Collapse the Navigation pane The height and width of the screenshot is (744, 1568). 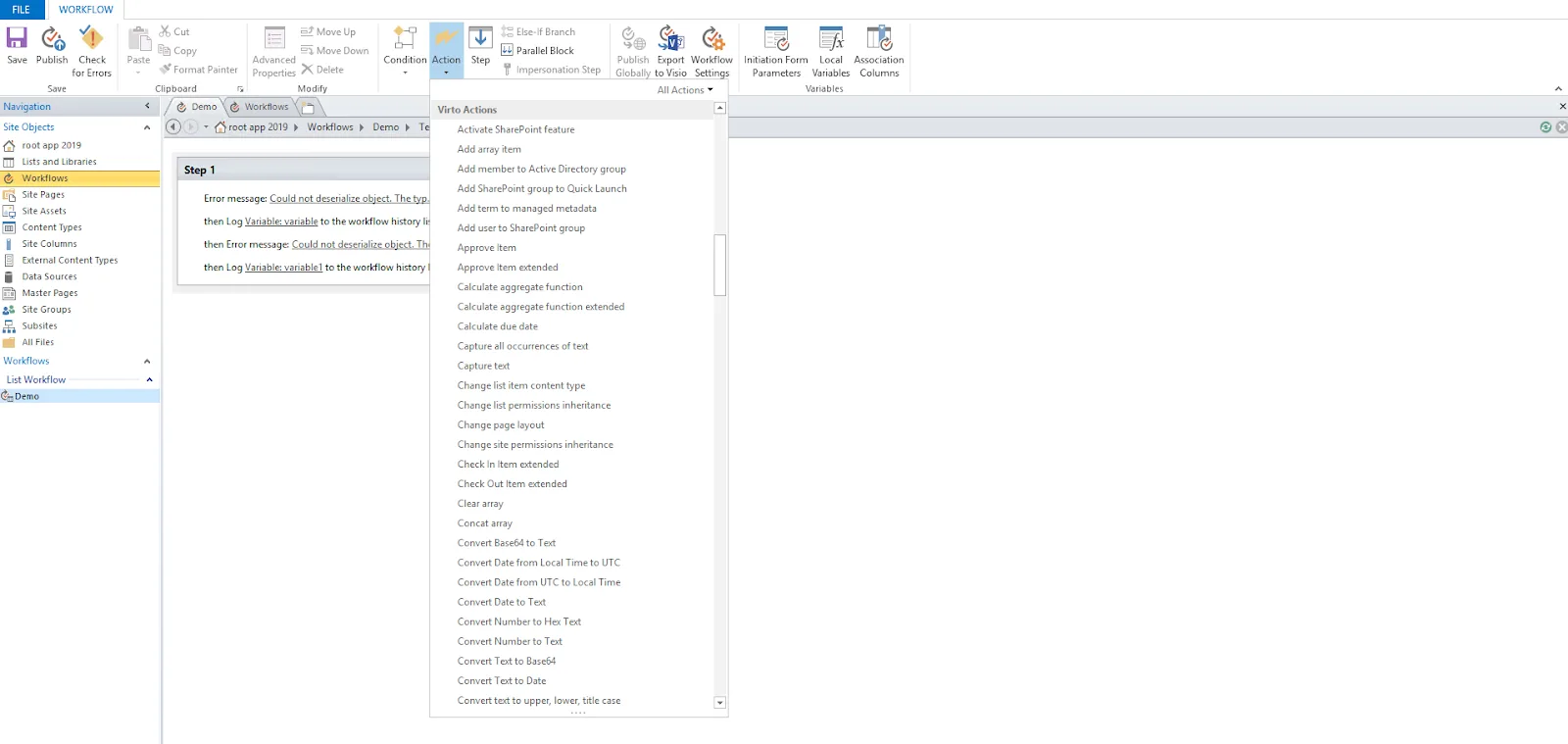pos(148,106)
